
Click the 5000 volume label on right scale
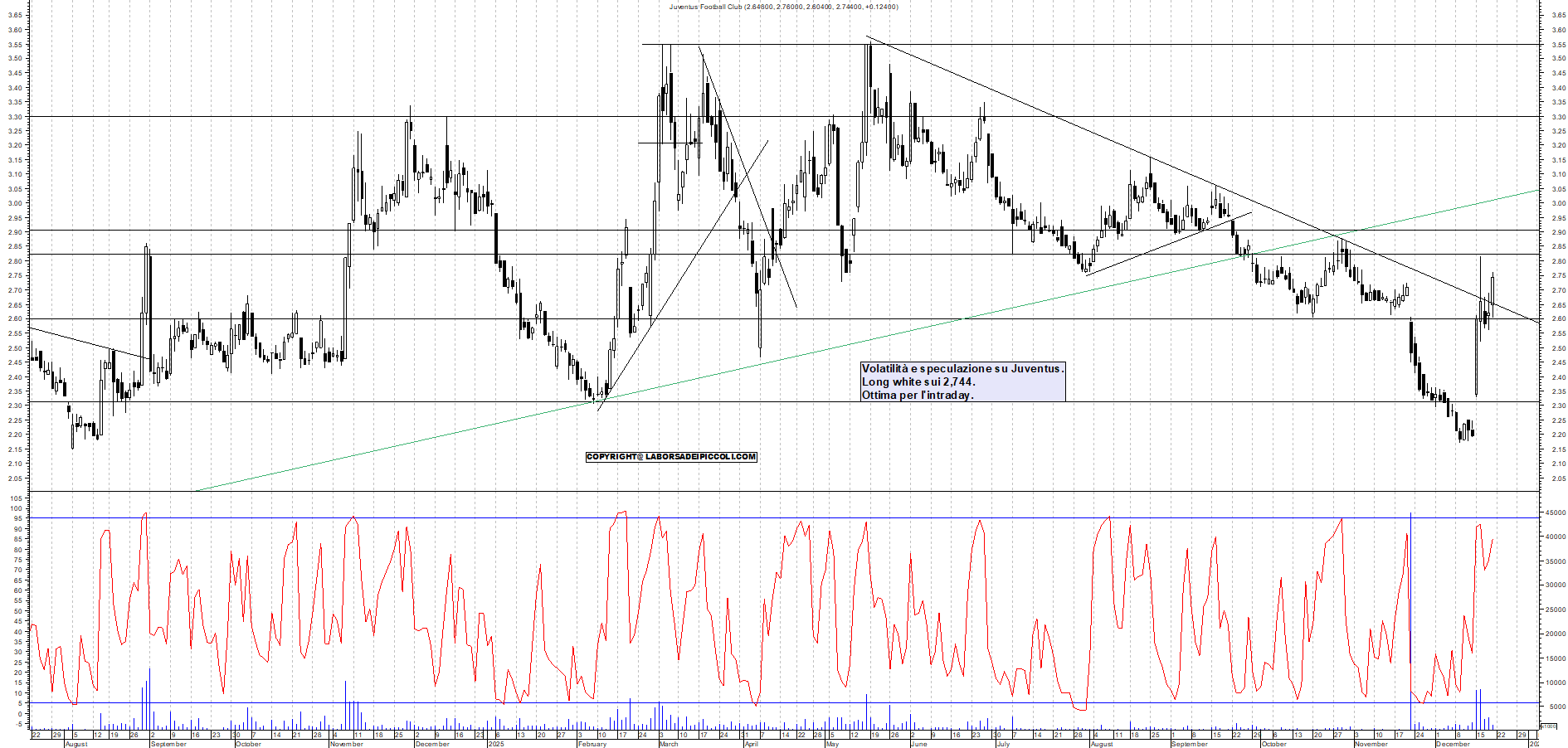(x=1556, y=707)
